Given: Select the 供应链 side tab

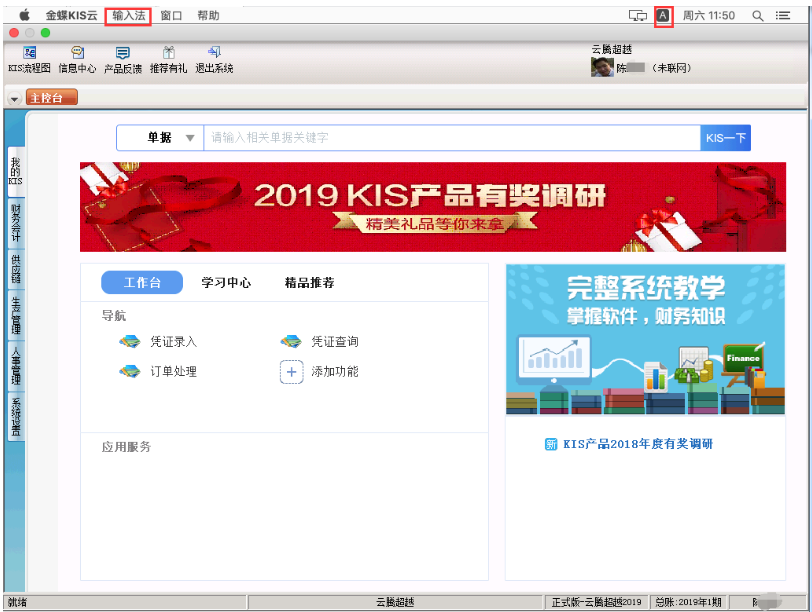Looking at the screenshot, I should [16, 269].
